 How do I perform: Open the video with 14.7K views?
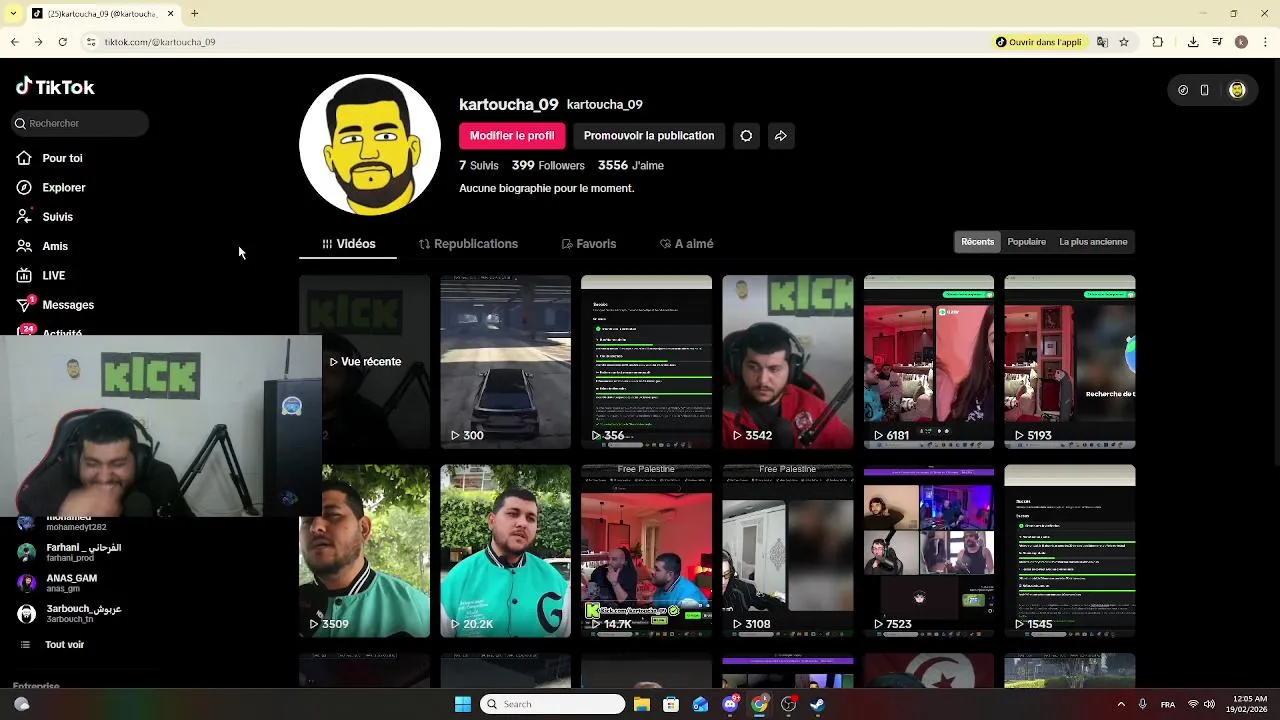(x=646, y=551)
